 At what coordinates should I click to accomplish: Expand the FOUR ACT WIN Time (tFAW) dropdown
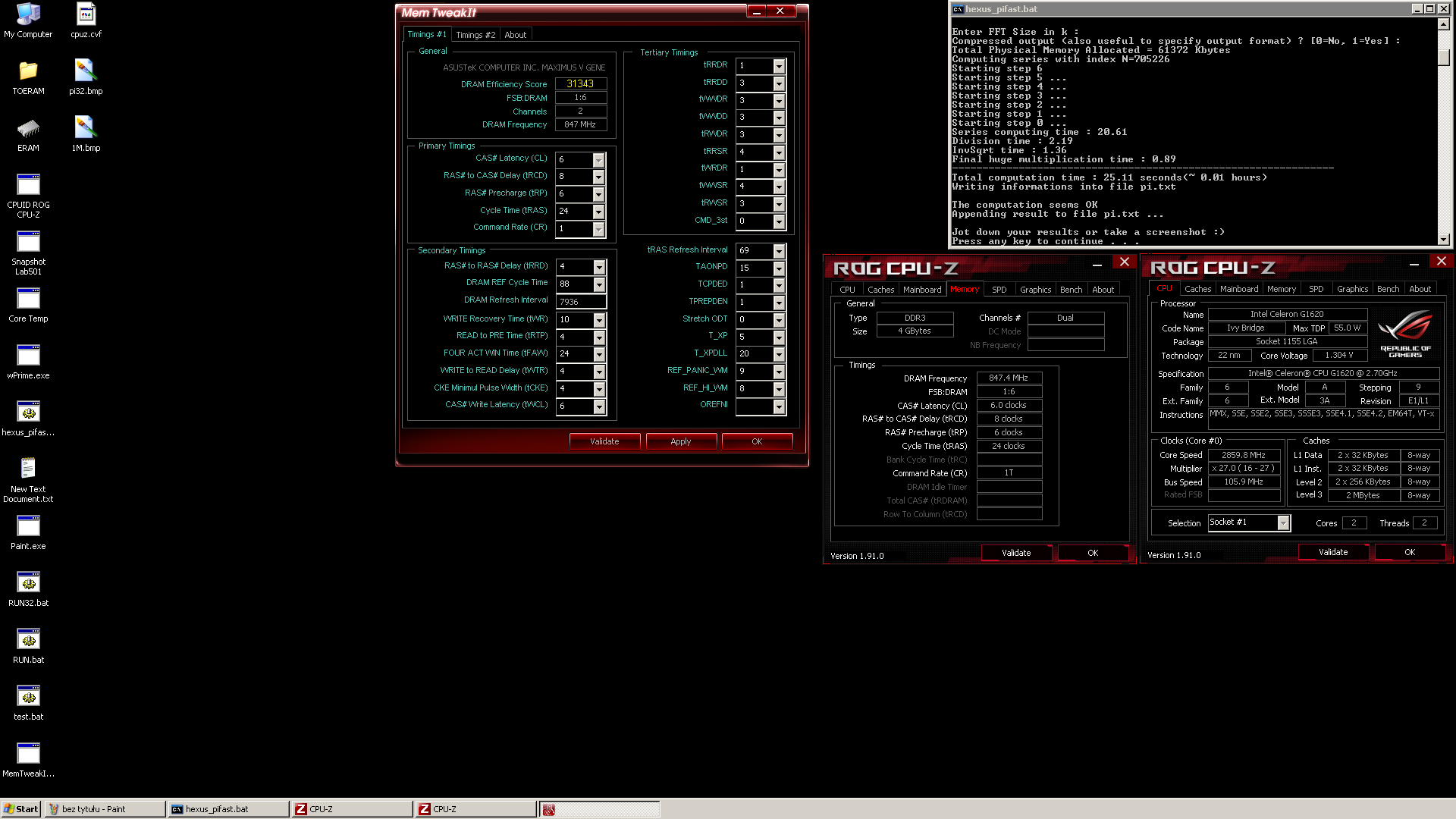[x=600, y=354]
